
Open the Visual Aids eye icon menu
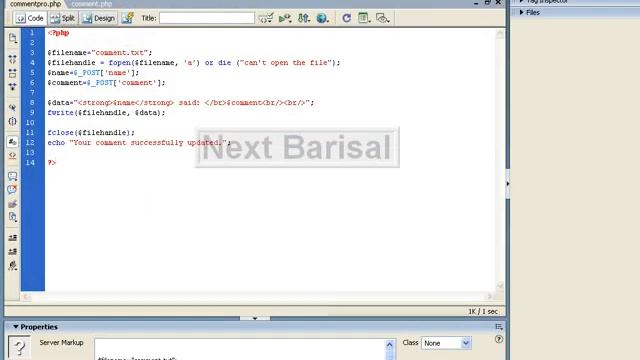coord(382,18)
